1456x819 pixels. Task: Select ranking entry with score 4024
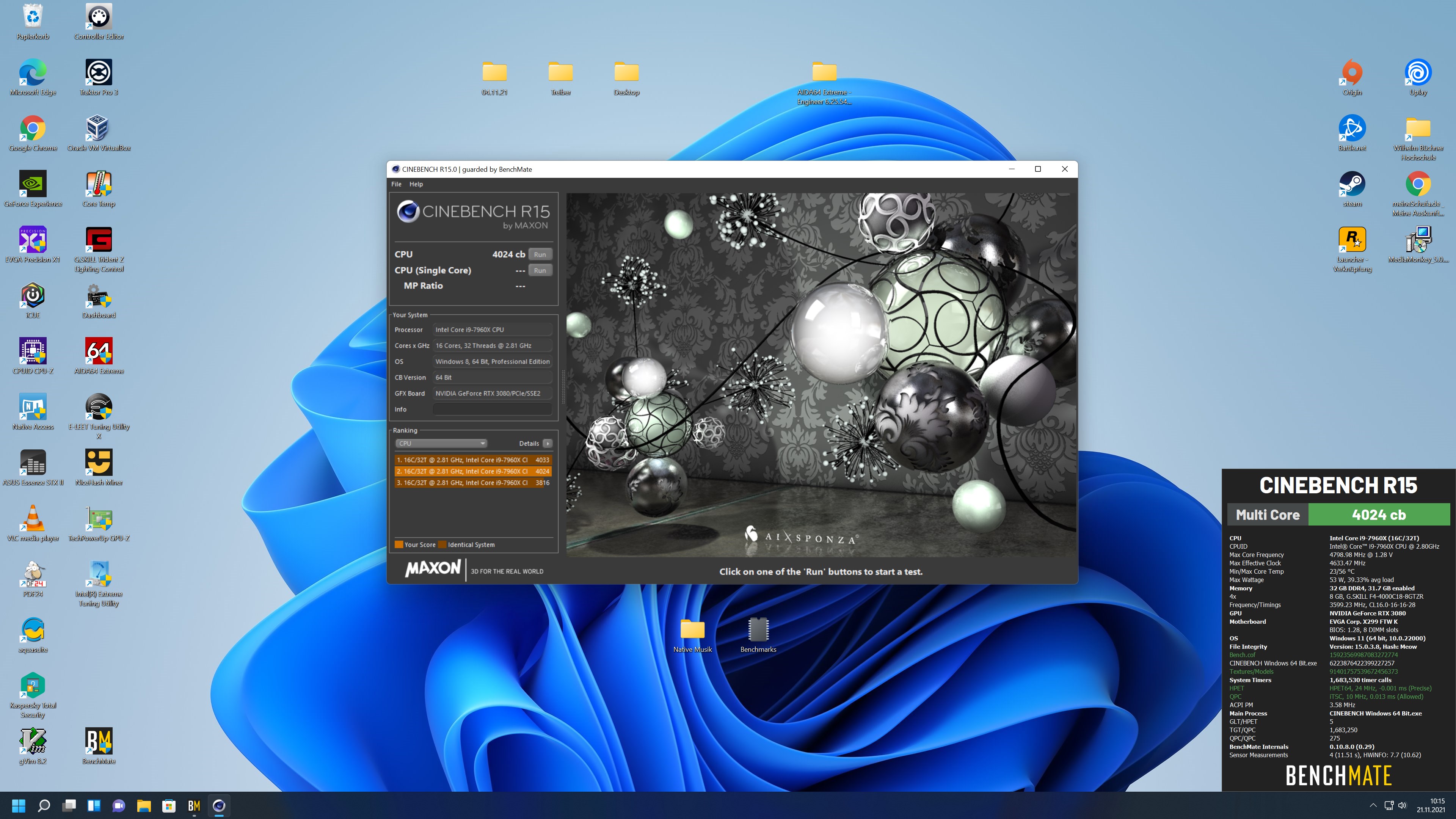point(473,471)
